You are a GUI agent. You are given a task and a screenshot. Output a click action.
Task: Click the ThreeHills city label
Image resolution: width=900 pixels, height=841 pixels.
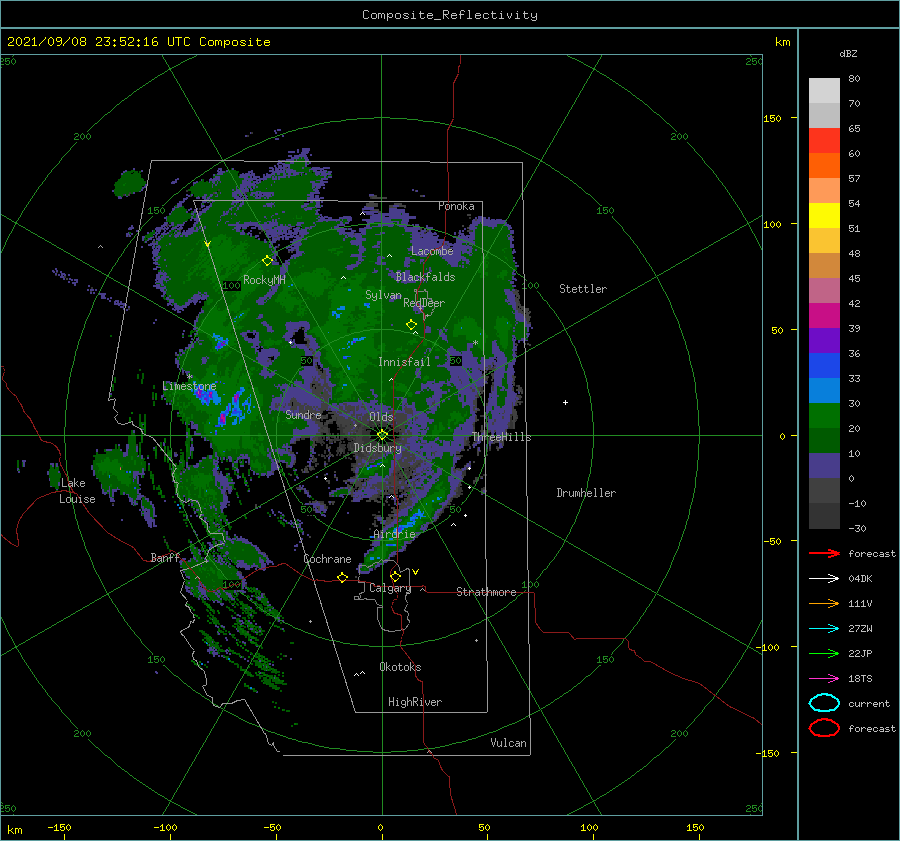(x=501, y=437)
